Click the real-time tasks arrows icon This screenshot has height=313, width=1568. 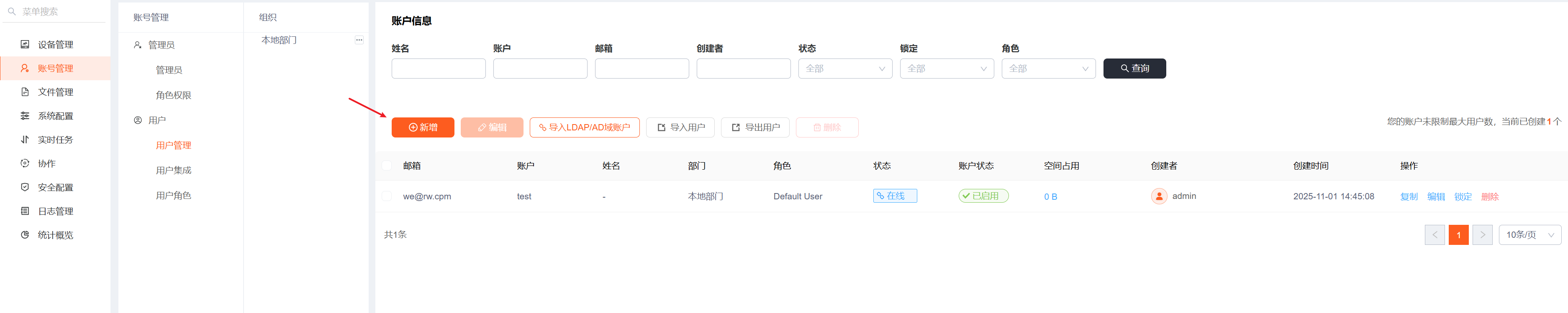click(25, 139)
